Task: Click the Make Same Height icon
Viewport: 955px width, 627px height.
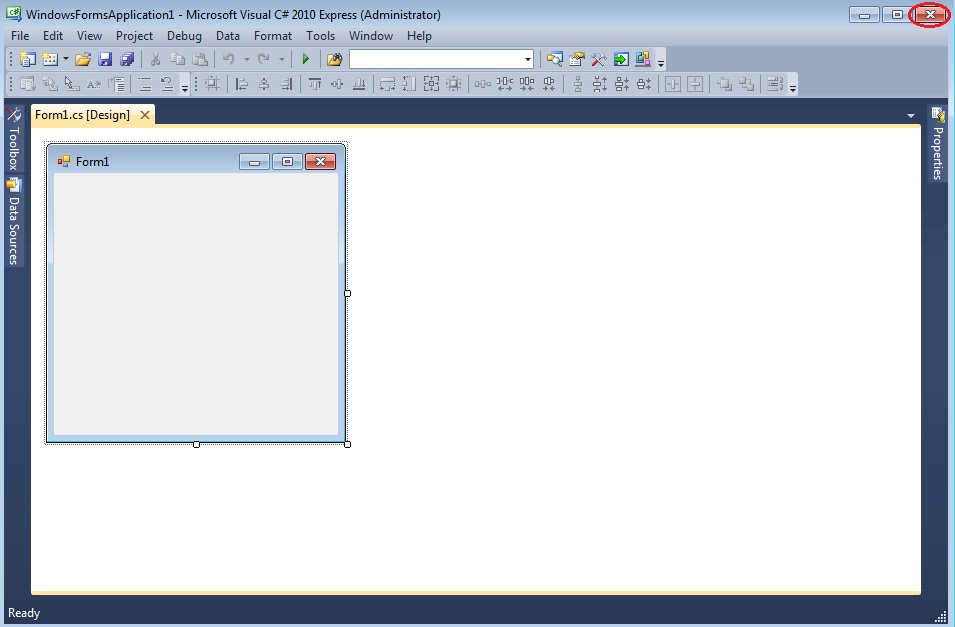Action: click(409, 83)
